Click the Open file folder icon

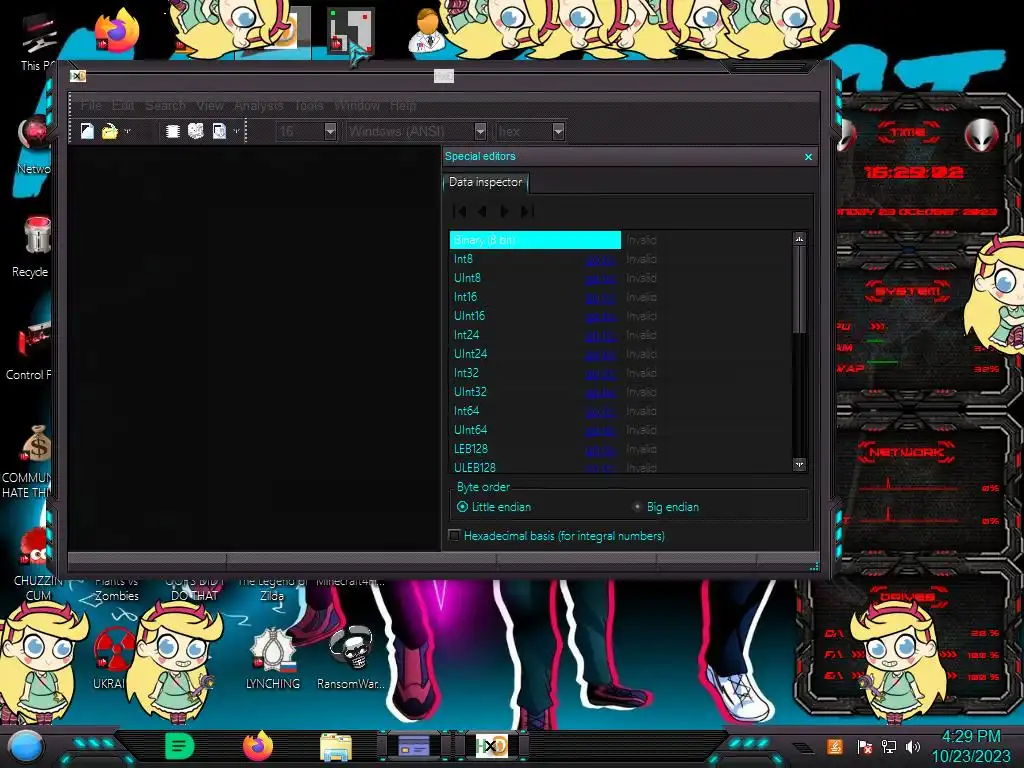(x=109, y=131)
